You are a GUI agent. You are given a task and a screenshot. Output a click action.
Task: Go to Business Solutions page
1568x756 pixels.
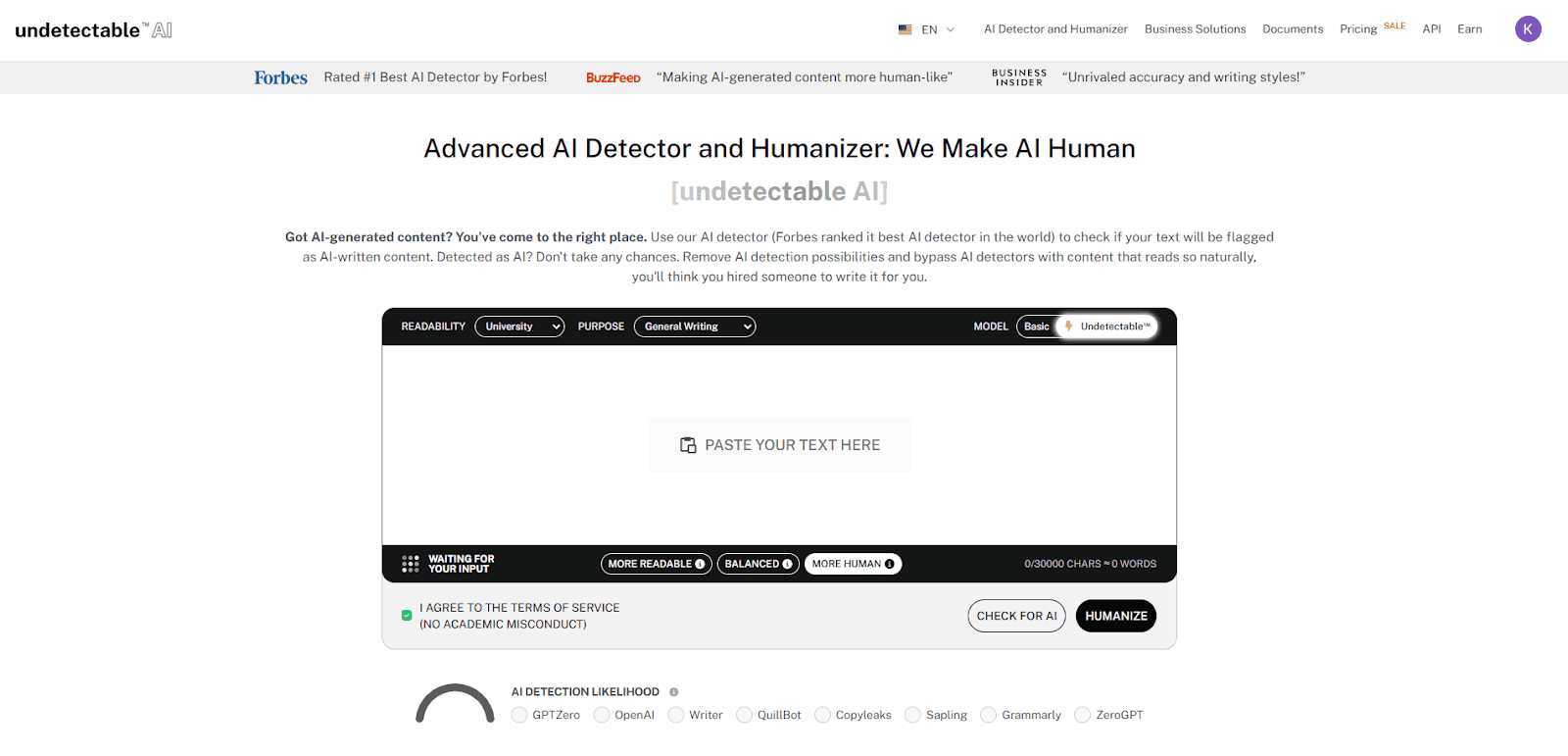coord(1195,29)
